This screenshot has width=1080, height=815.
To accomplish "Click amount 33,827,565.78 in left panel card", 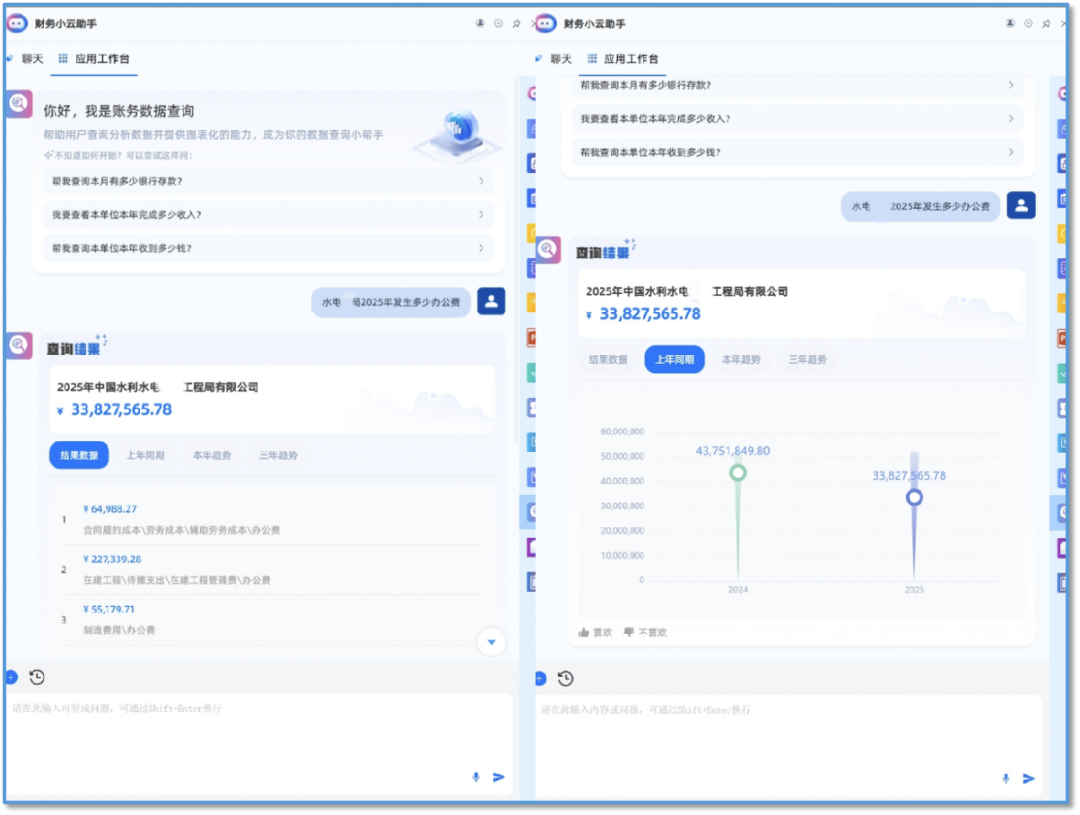I will click(x=121, y=410).
